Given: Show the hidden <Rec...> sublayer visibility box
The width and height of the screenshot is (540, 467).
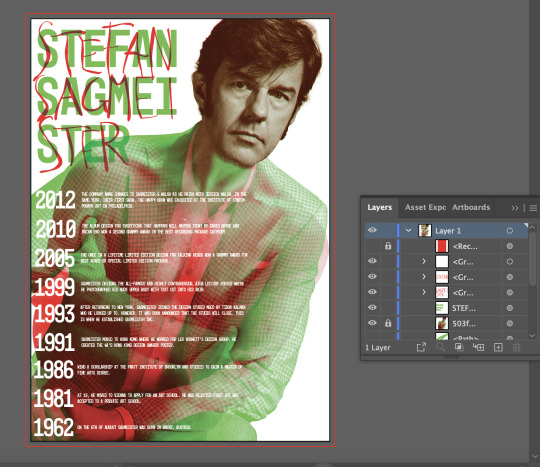Looking at the screenshot, I should (372, 246).
